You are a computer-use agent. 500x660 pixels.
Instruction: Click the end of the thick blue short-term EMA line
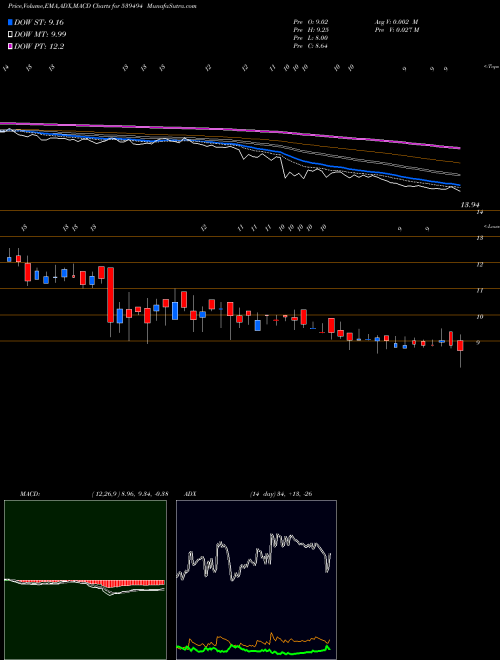coord(458,185)
